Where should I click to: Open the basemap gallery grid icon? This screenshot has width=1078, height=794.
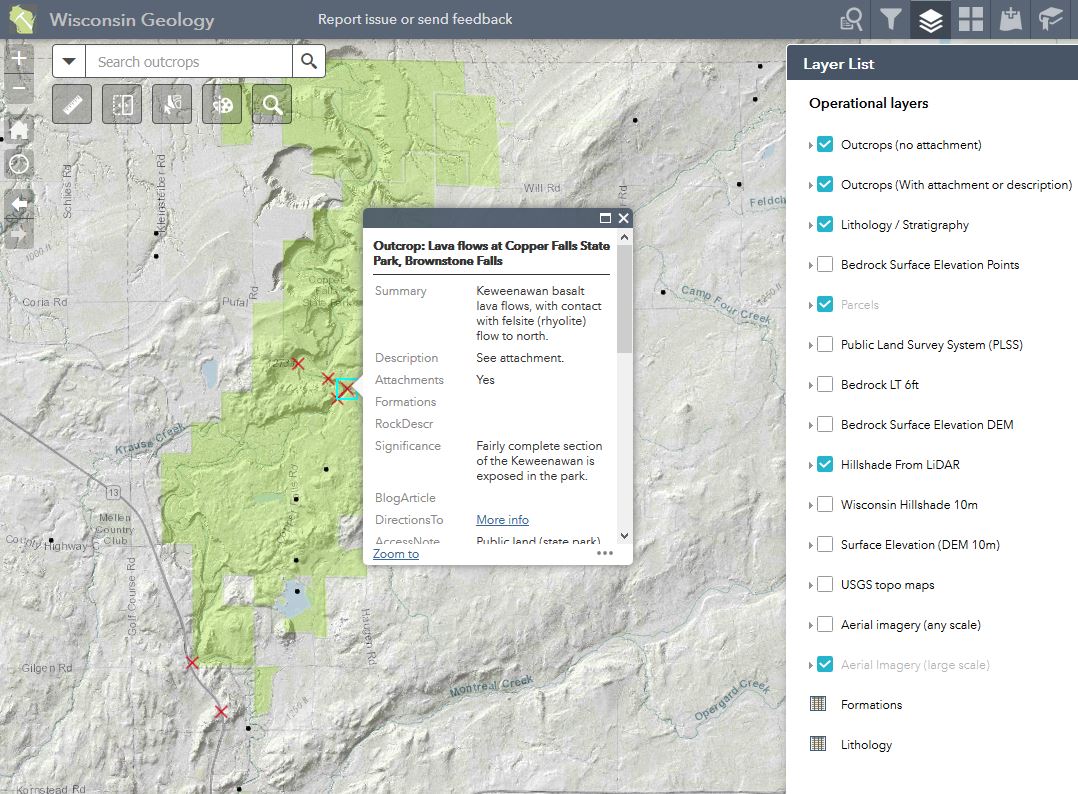tap(970, 18)
